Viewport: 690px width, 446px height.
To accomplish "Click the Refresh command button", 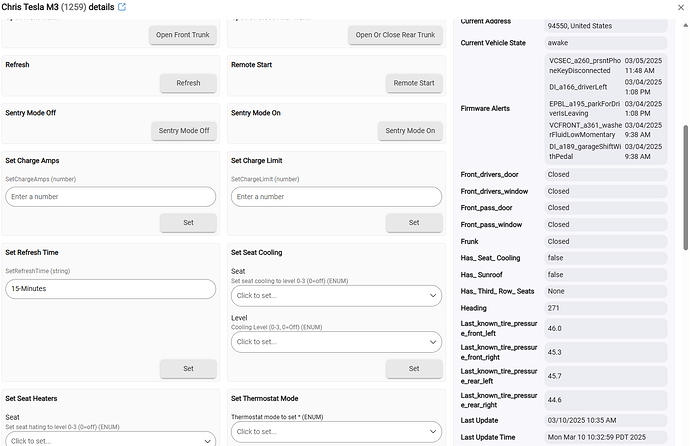I will (x=188, y=83).
